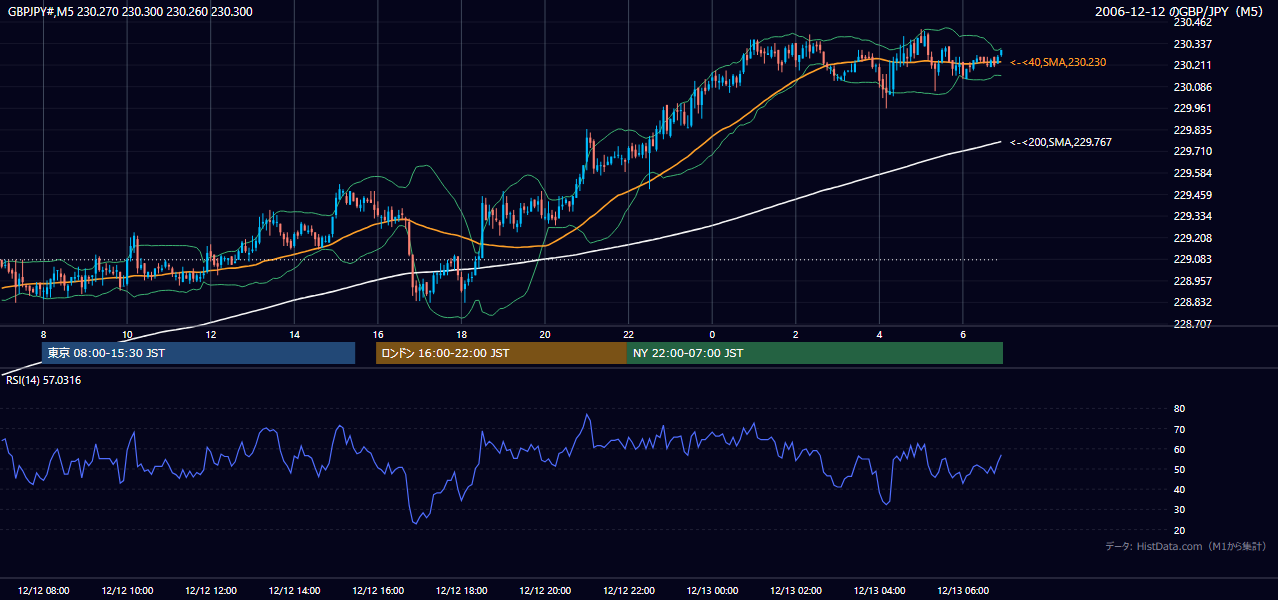The width and height of the screenshot is (1278, 600).
Task: Click the hour 20 tick under price chart
Action: pos(545,334)
